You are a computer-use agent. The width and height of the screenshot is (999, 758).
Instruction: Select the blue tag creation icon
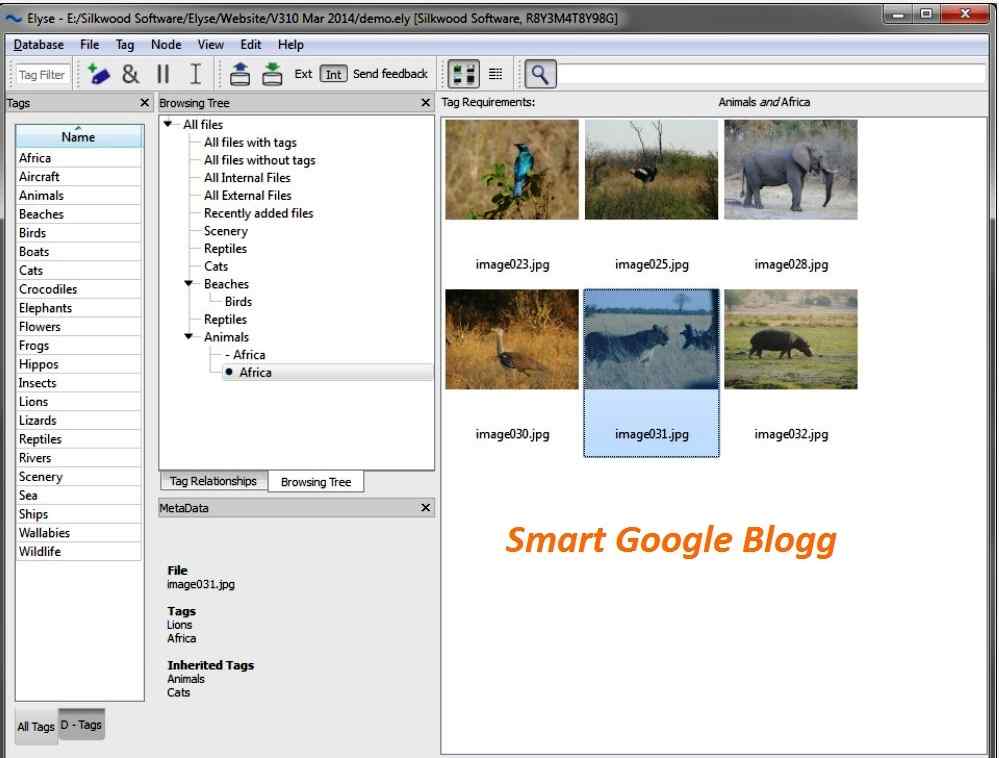pyautogui.click(x=97, y=73)
